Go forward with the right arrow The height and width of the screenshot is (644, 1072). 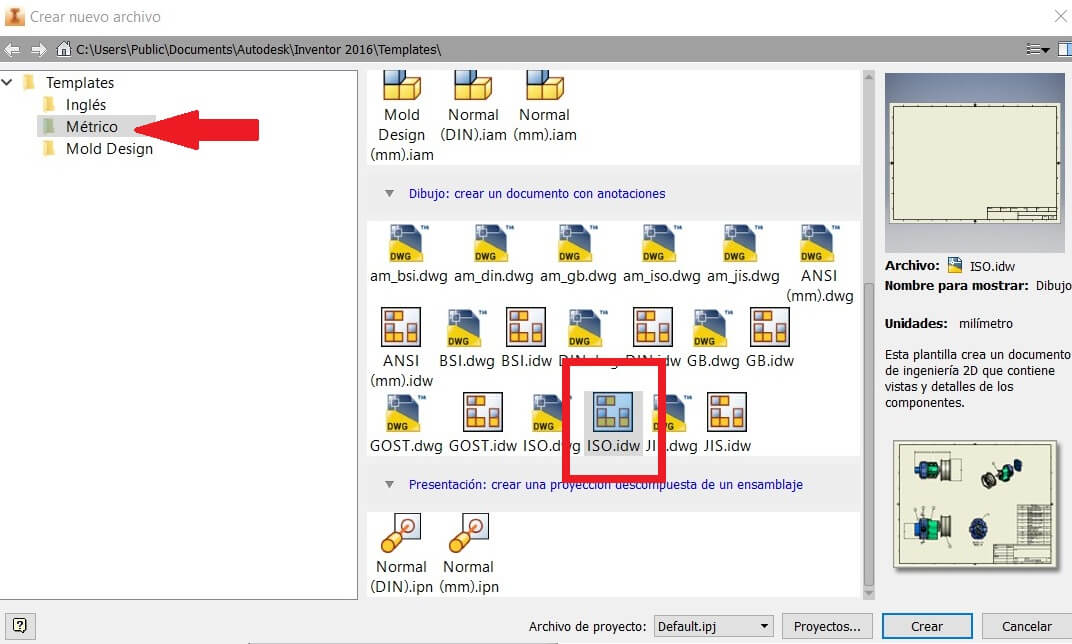point(38,49)
